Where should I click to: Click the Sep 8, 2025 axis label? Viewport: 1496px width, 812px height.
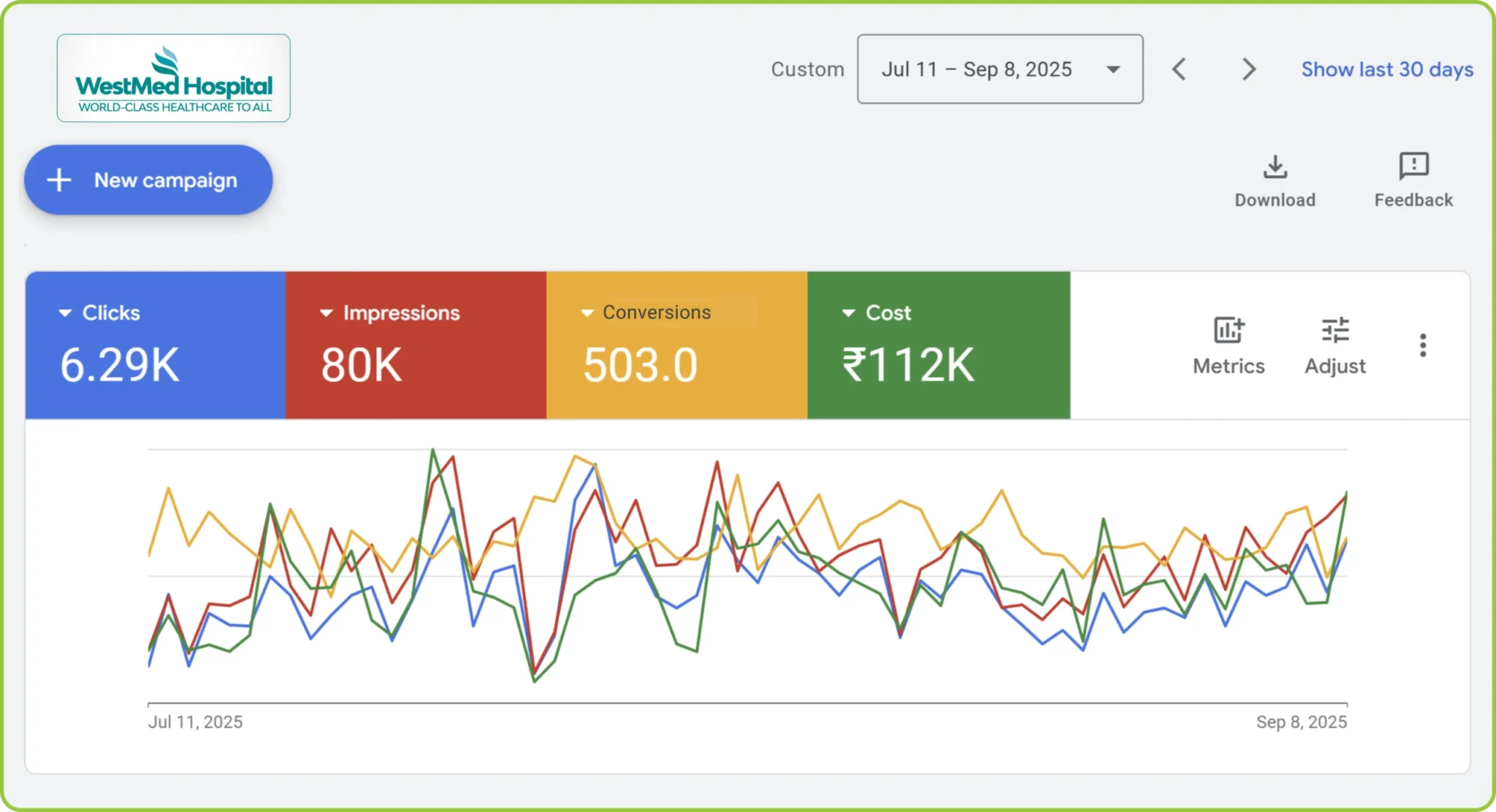click(x=1302, y=722)
